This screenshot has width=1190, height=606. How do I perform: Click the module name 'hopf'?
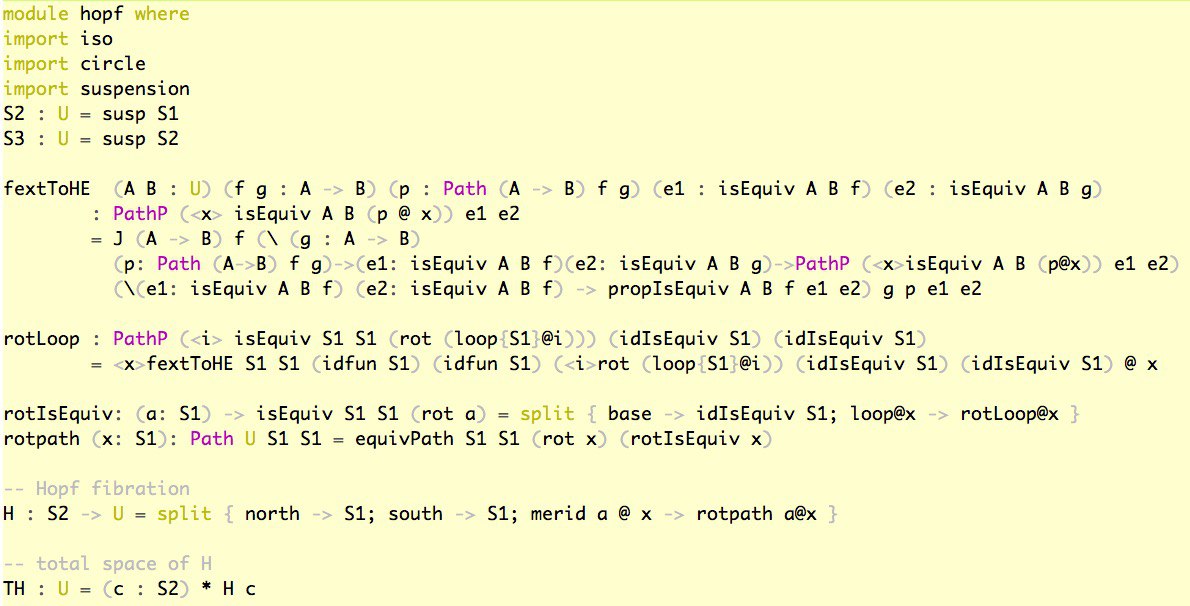point(102,14)
